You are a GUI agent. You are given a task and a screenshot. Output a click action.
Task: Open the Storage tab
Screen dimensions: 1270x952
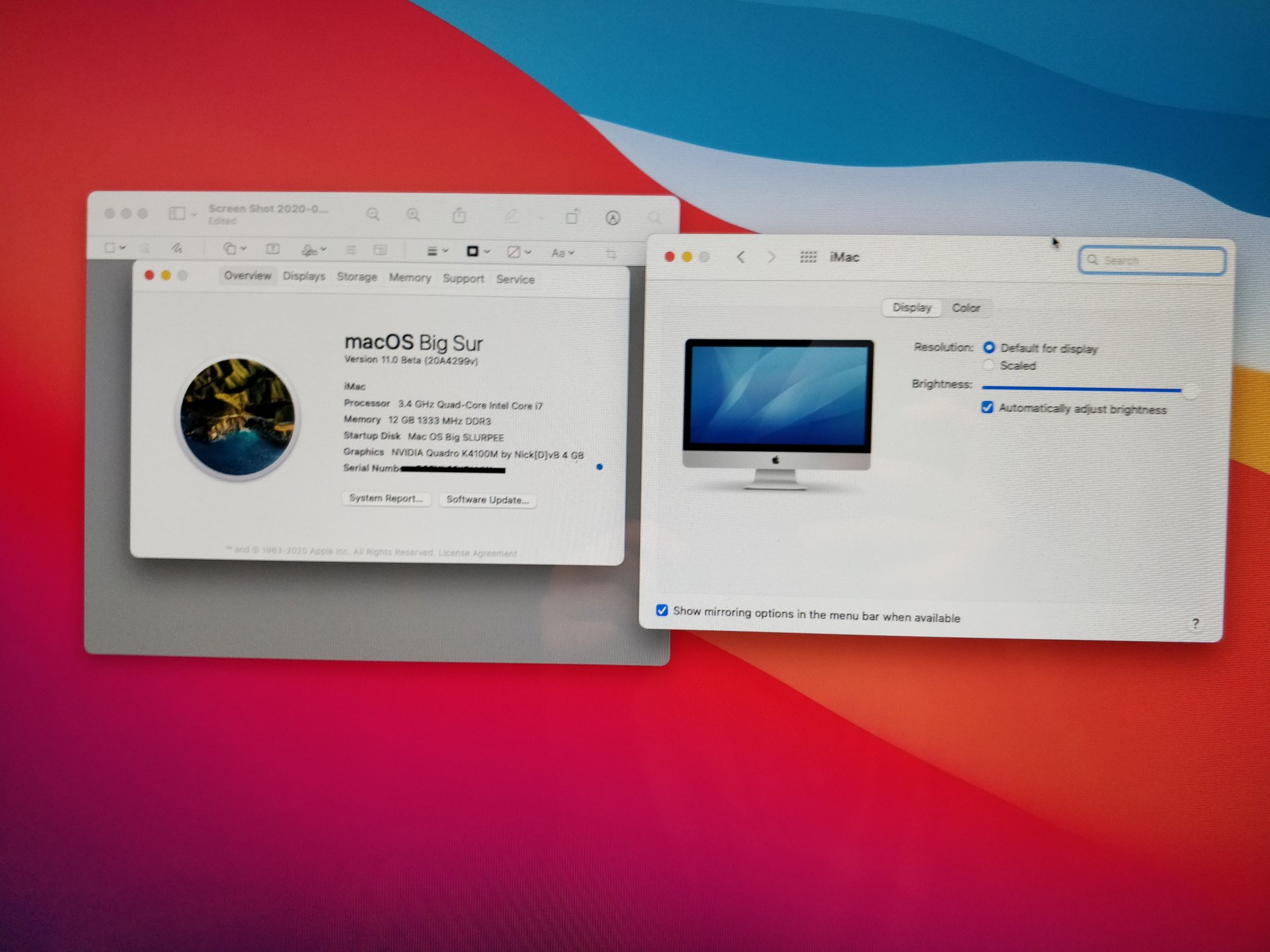pos(356,277)
